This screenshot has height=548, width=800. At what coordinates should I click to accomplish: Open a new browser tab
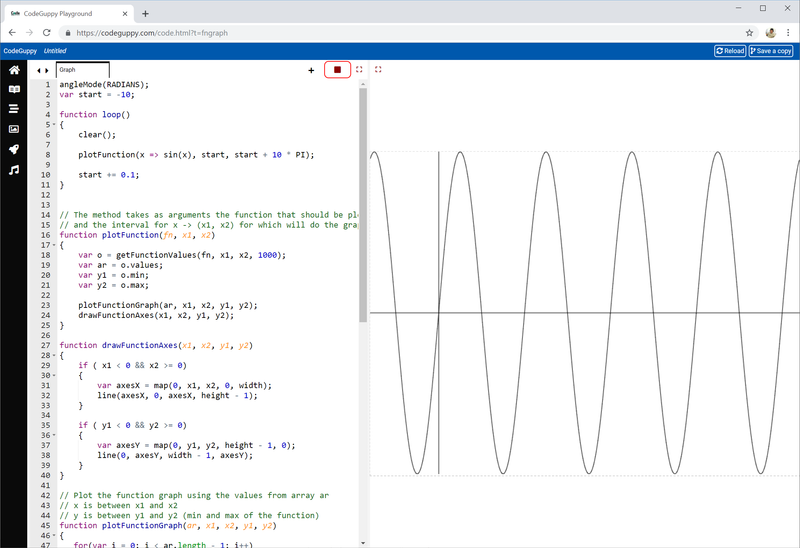tap(145, 14)
